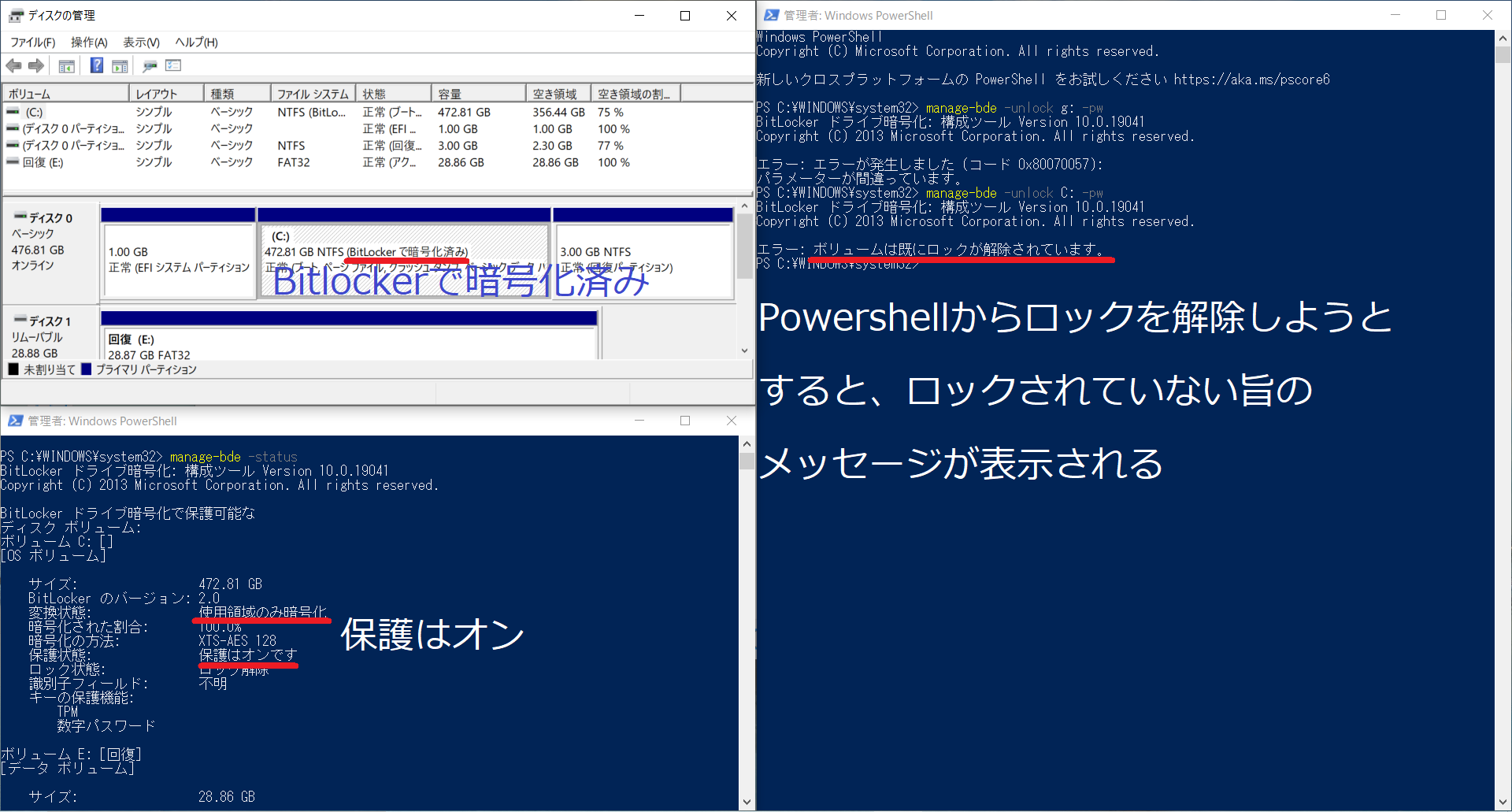This screenshot has height=812, width=1512.
Task: Click the ディスク 1 removable disk icon label
Action: 43,321
